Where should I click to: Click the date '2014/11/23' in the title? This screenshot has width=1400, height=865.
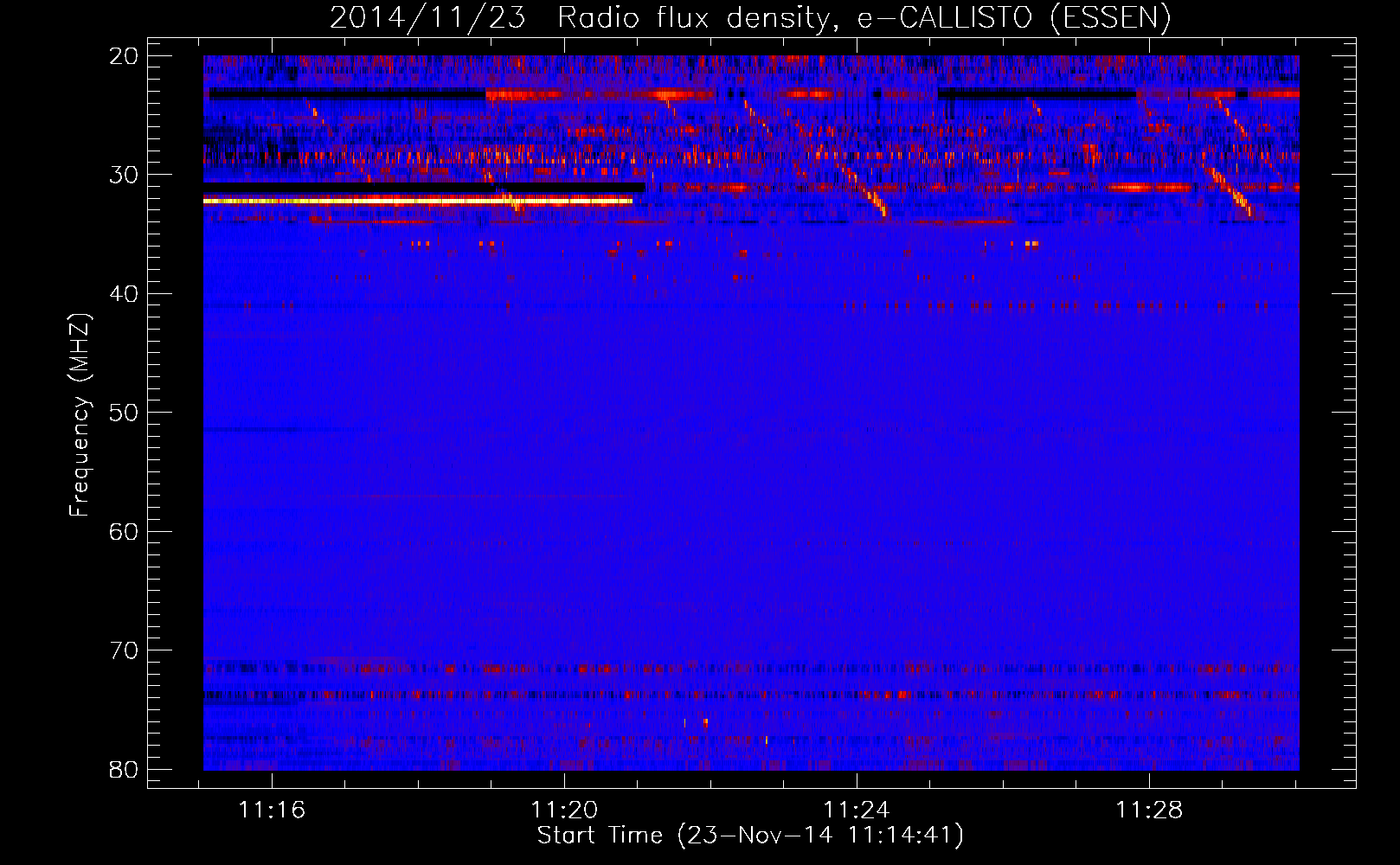(427, 17)
